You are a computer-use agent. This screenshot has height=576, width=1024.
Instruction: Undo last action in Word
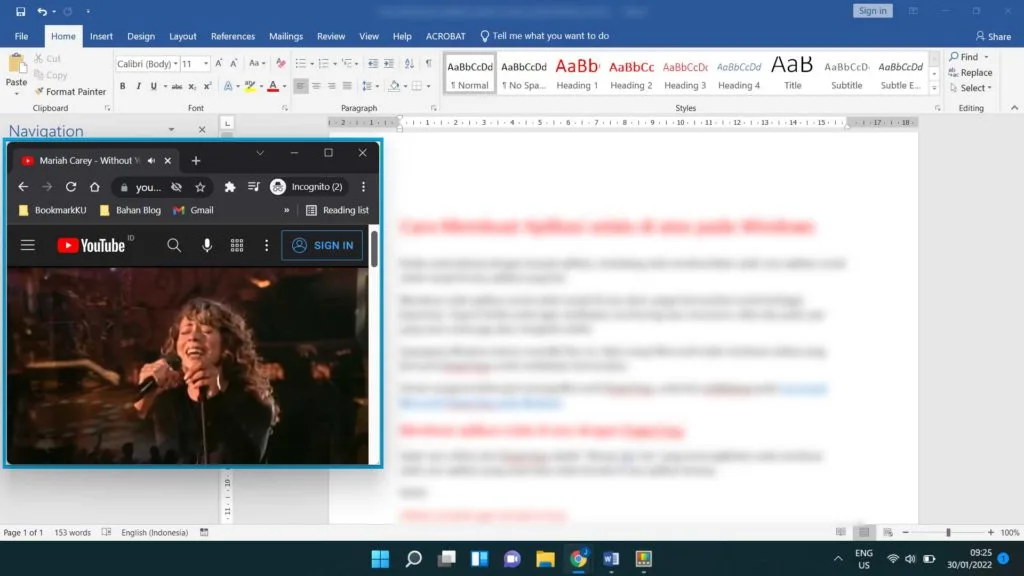42,11
